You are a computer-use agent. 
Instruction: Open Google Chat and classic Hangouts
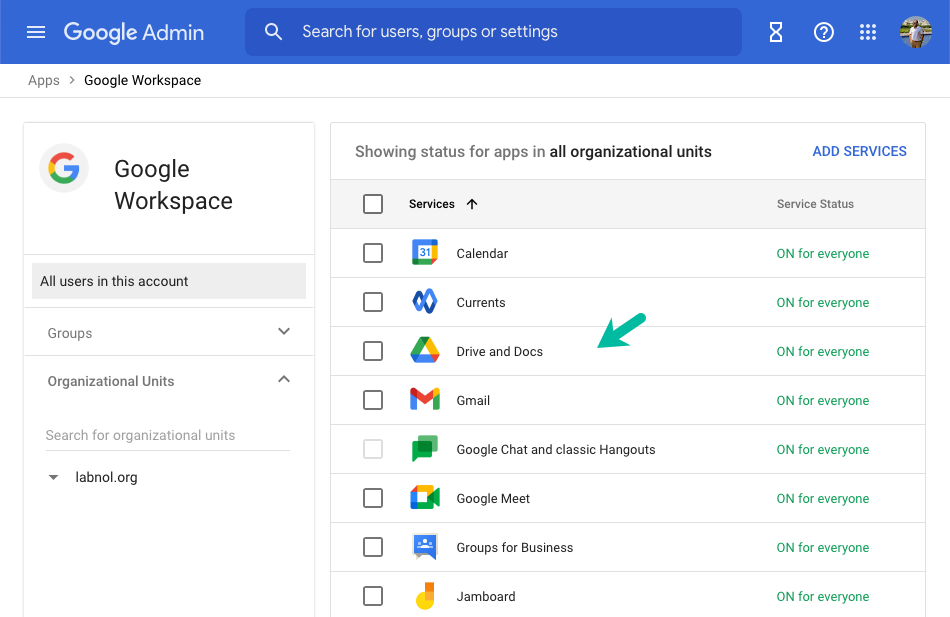click(556, 449)
